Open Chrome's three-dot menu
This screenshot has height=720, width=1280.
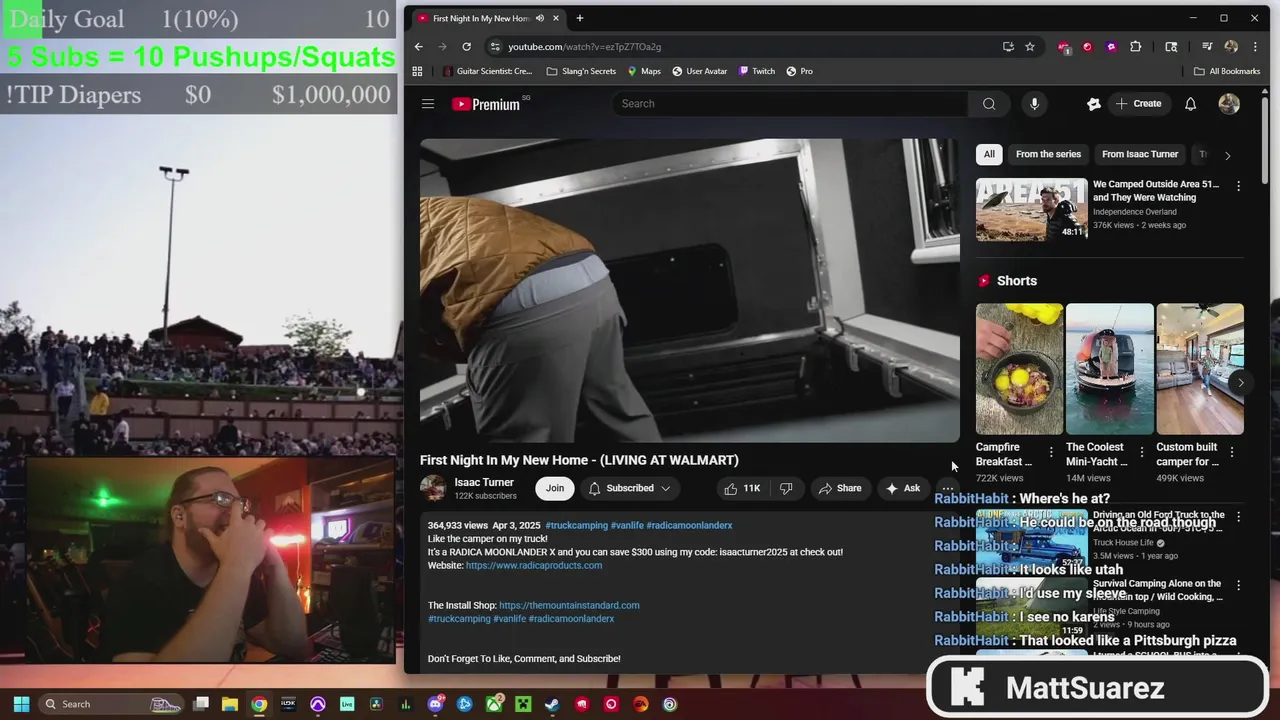(x=1254, y=46)
